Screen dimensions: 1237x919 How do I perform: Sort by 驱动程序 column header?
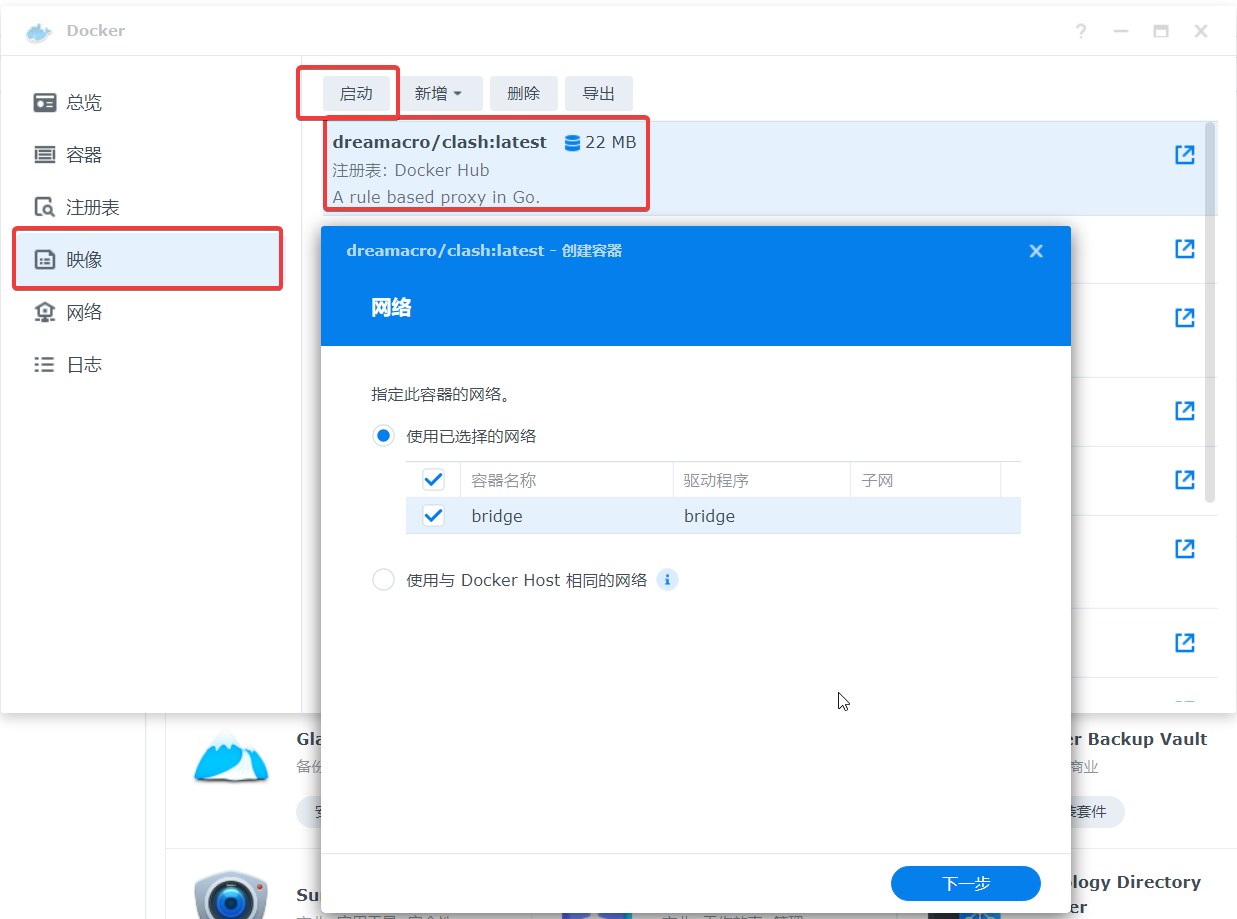[761, 480]
